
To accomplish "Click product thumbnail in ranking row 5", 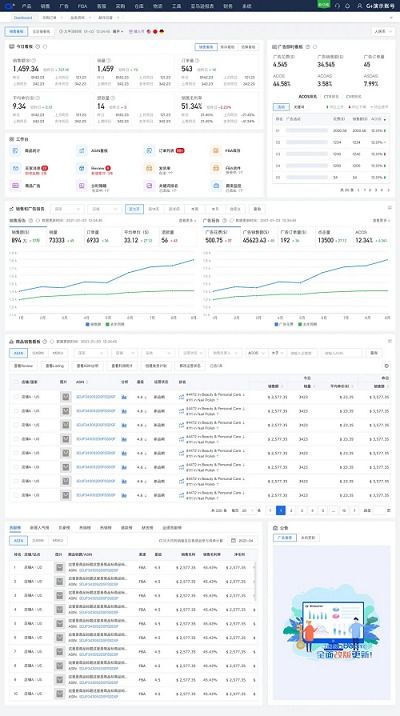I will click(59, 624).
